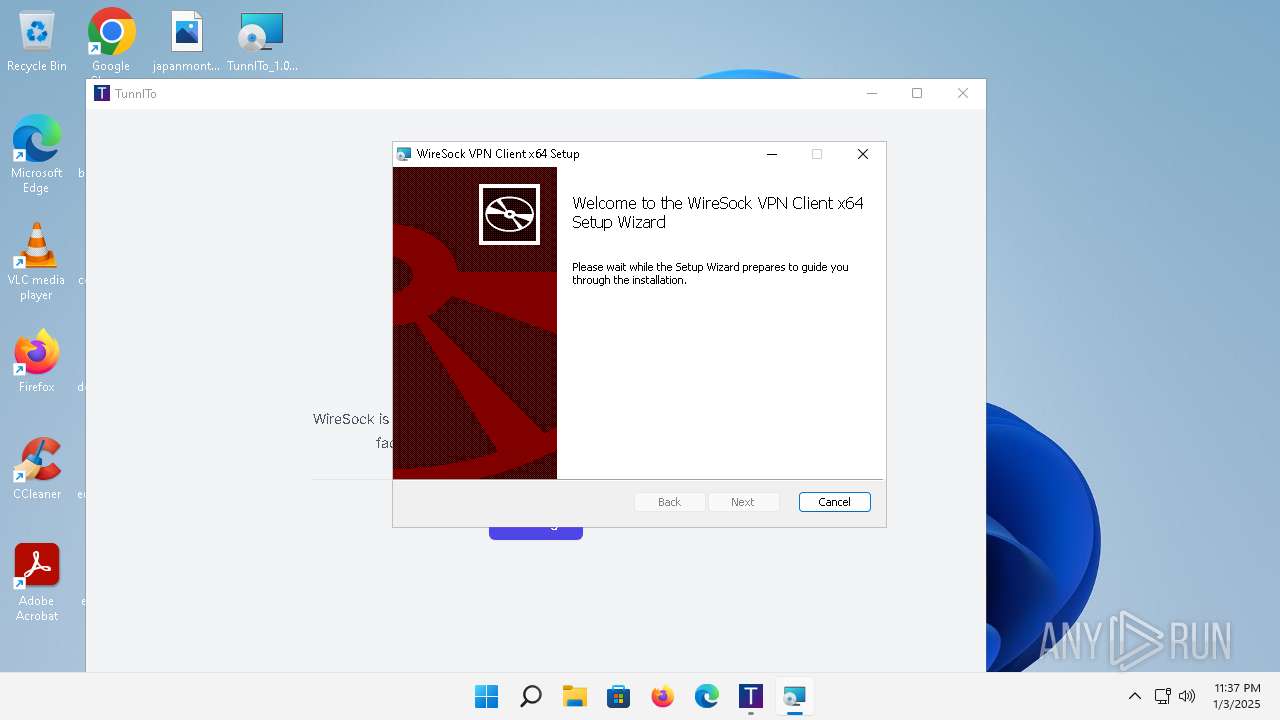This screenshot has height=720, width=1280.
Task: Click the disabled Next button in setup wizard
Action: click(x=743, y=502)
